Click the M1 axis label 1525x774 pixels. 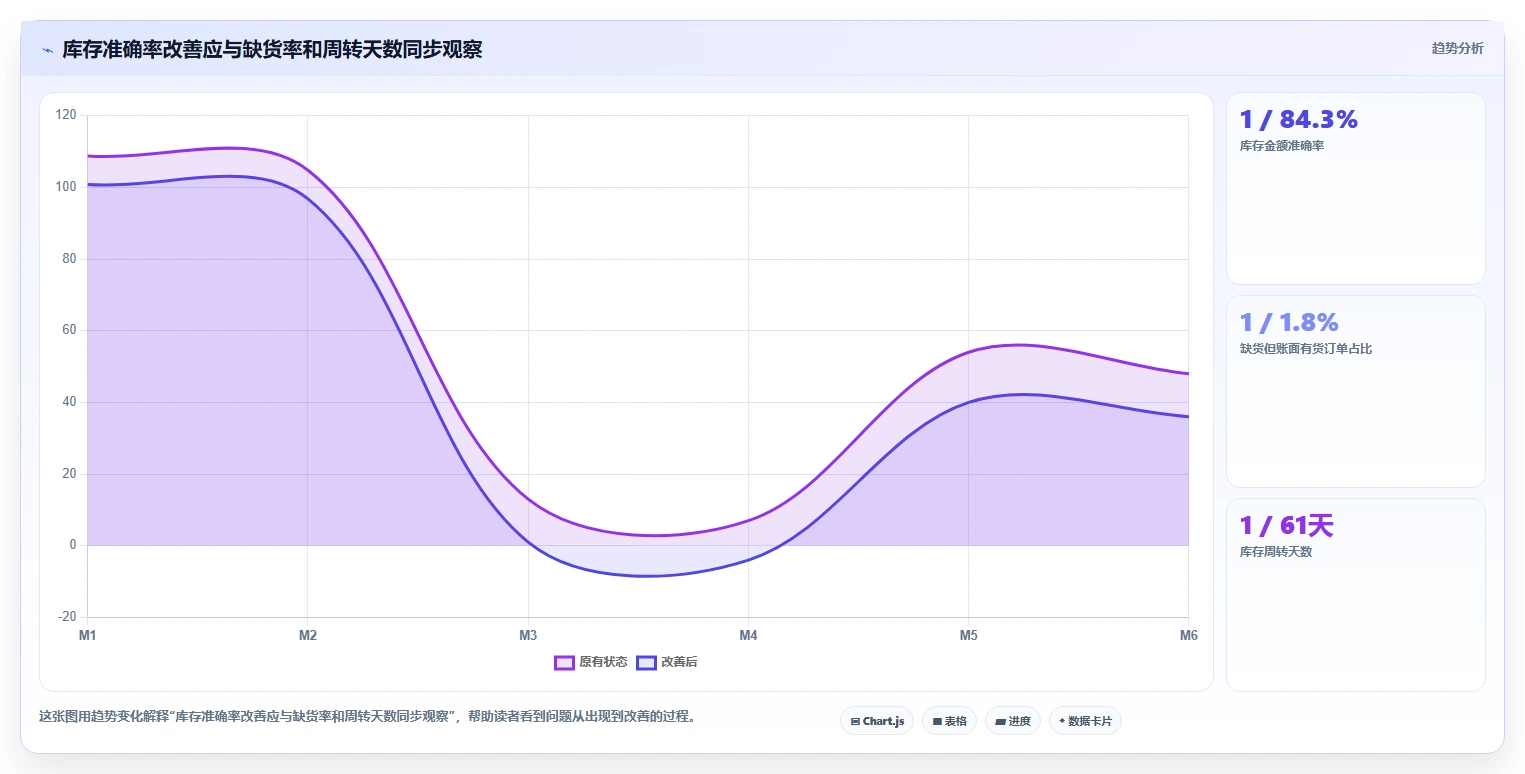click(x=87, y=635)
